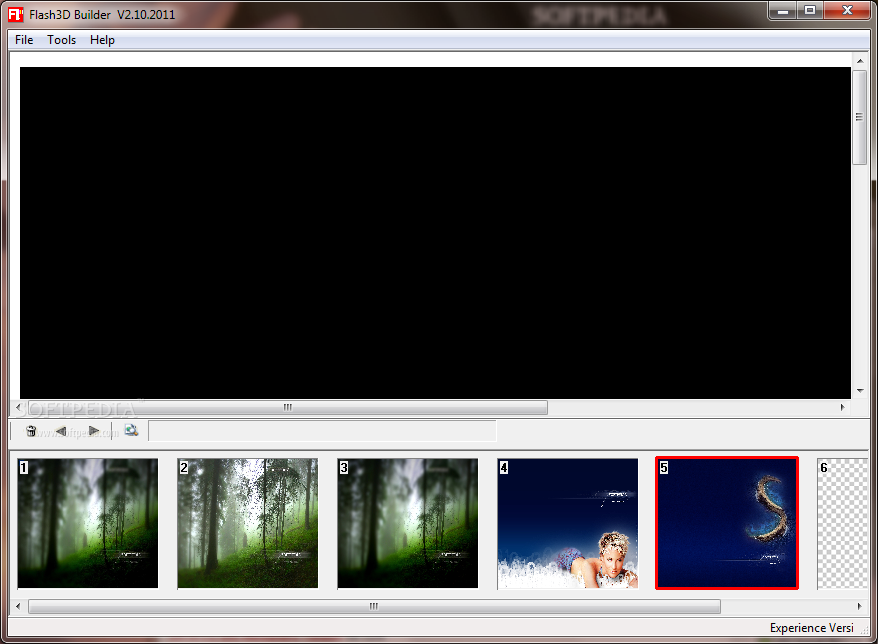The height and width of the screenshot is (644, 878).
Task: Click the preview area scroll-up arrow
Action: (860, 60)
